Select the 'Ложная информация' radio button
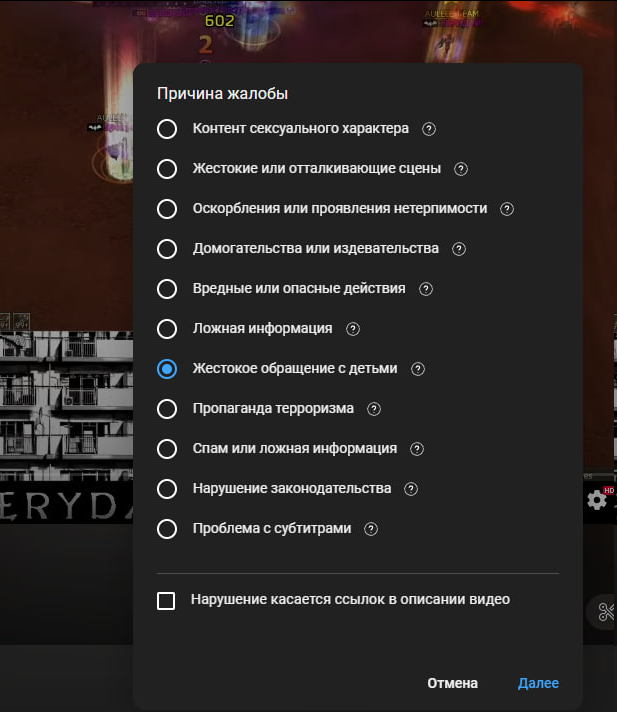 coord(167,329)
